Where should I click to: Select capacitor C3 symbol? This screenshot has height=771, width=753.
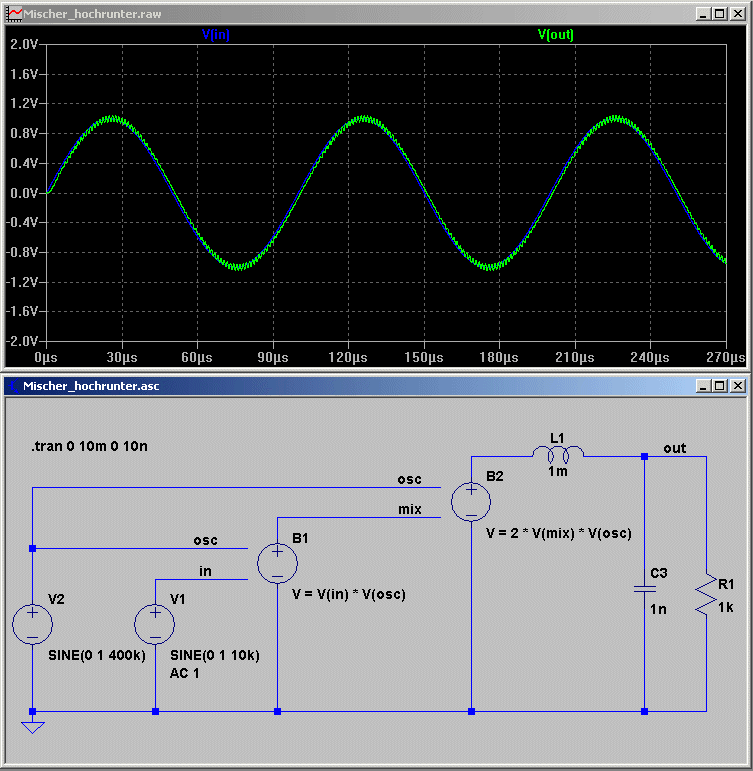(x=644, y=588)
